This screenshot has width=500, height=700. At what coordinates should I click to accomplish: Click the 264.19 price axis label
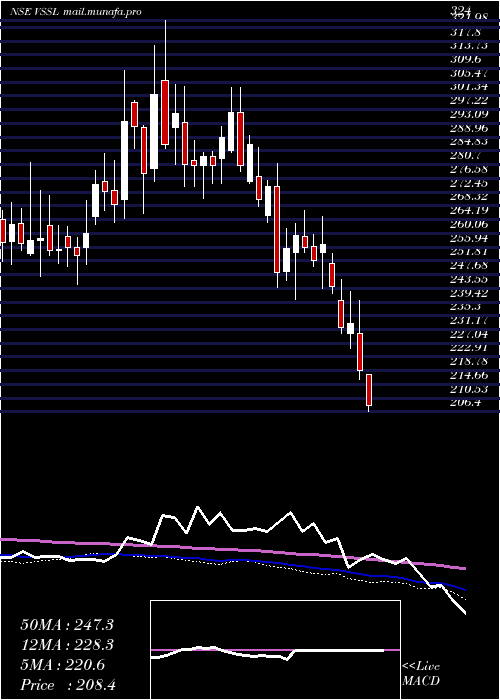coord(469,210)
